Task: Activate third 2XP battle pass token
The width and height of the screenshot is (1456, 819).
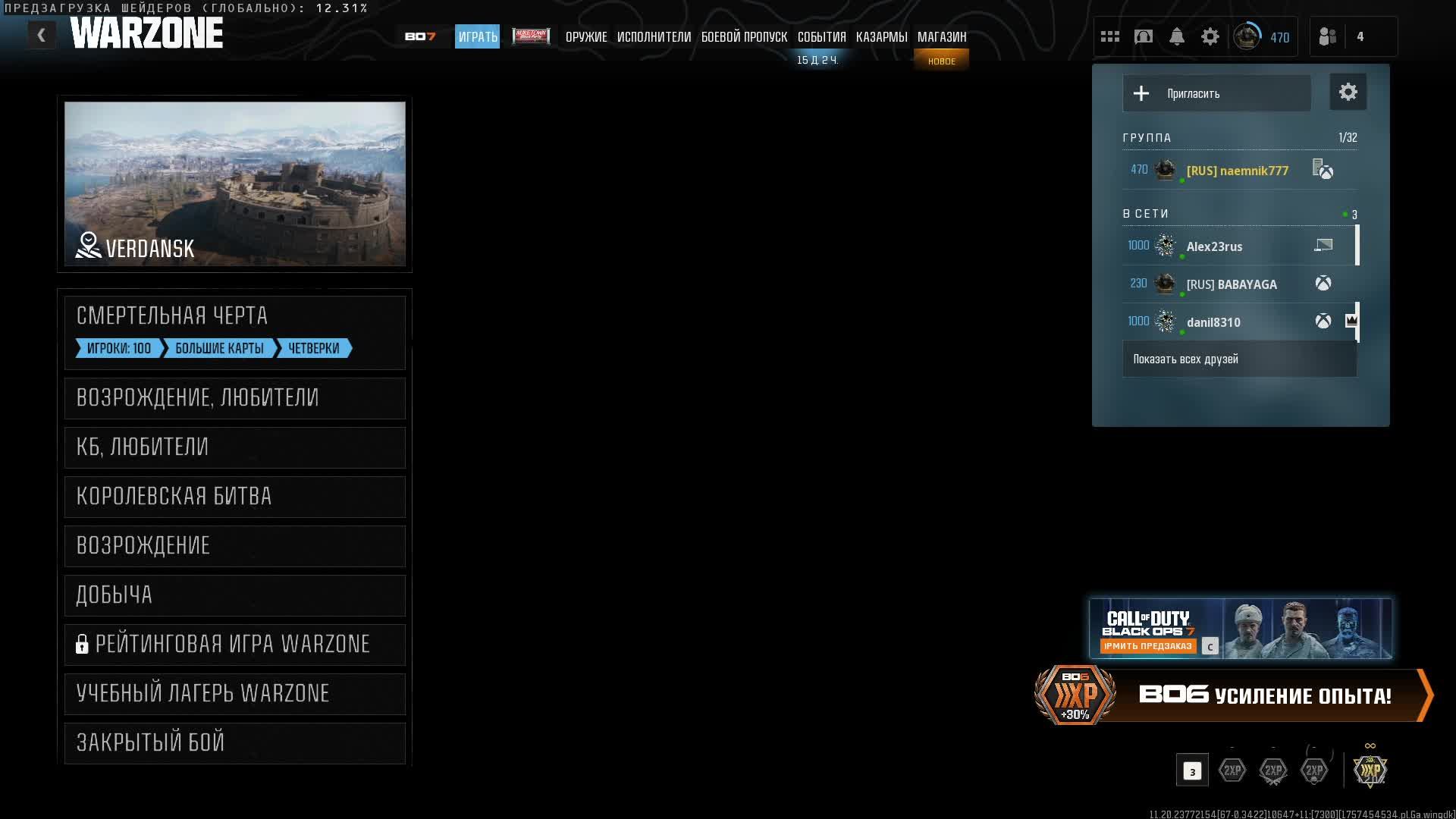Action: pyautogui.click(x=1314, y=770)
